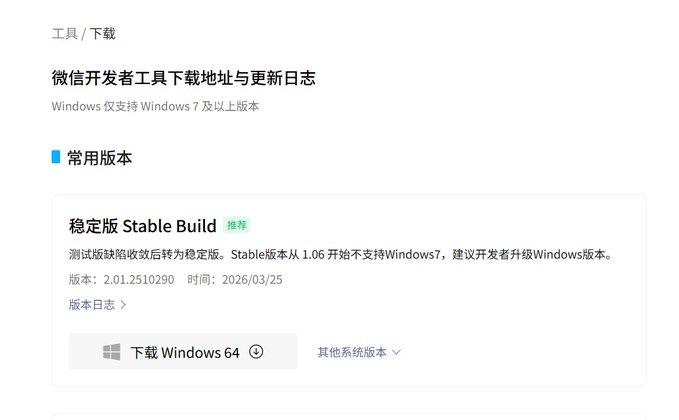Click the 版本: label in the card
Viewport: 679px width, 420px height.
coord(86,280)
